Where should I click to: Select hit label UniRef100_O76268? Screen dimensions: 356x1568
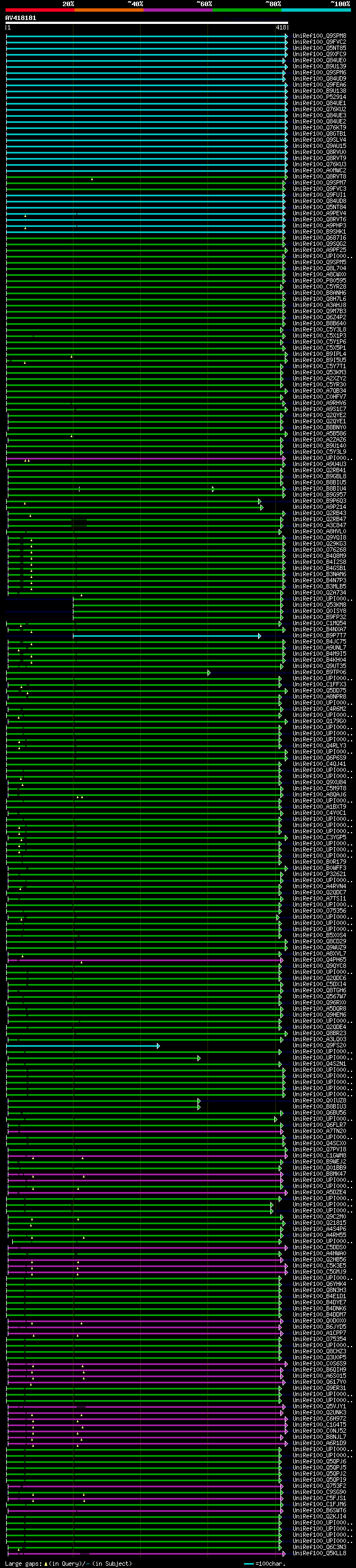[319, 550]
